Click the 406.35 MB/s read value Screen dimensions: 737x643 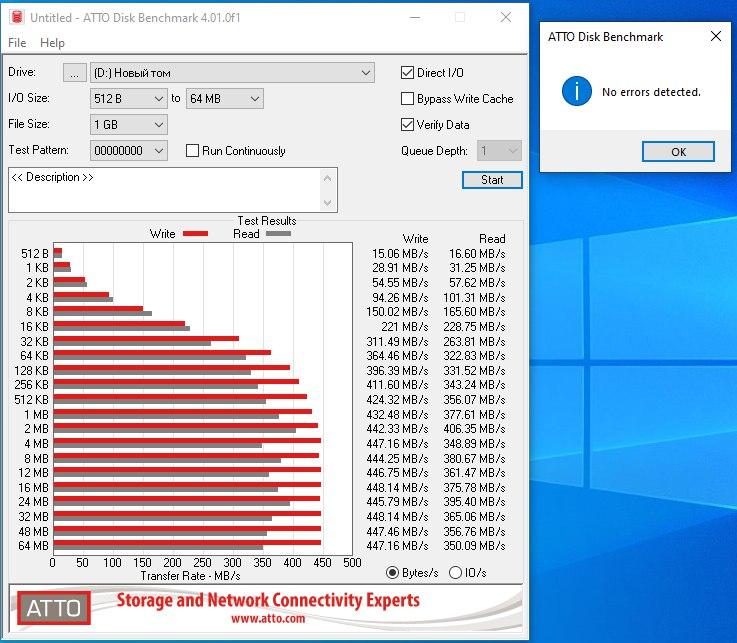click(474, 429)
